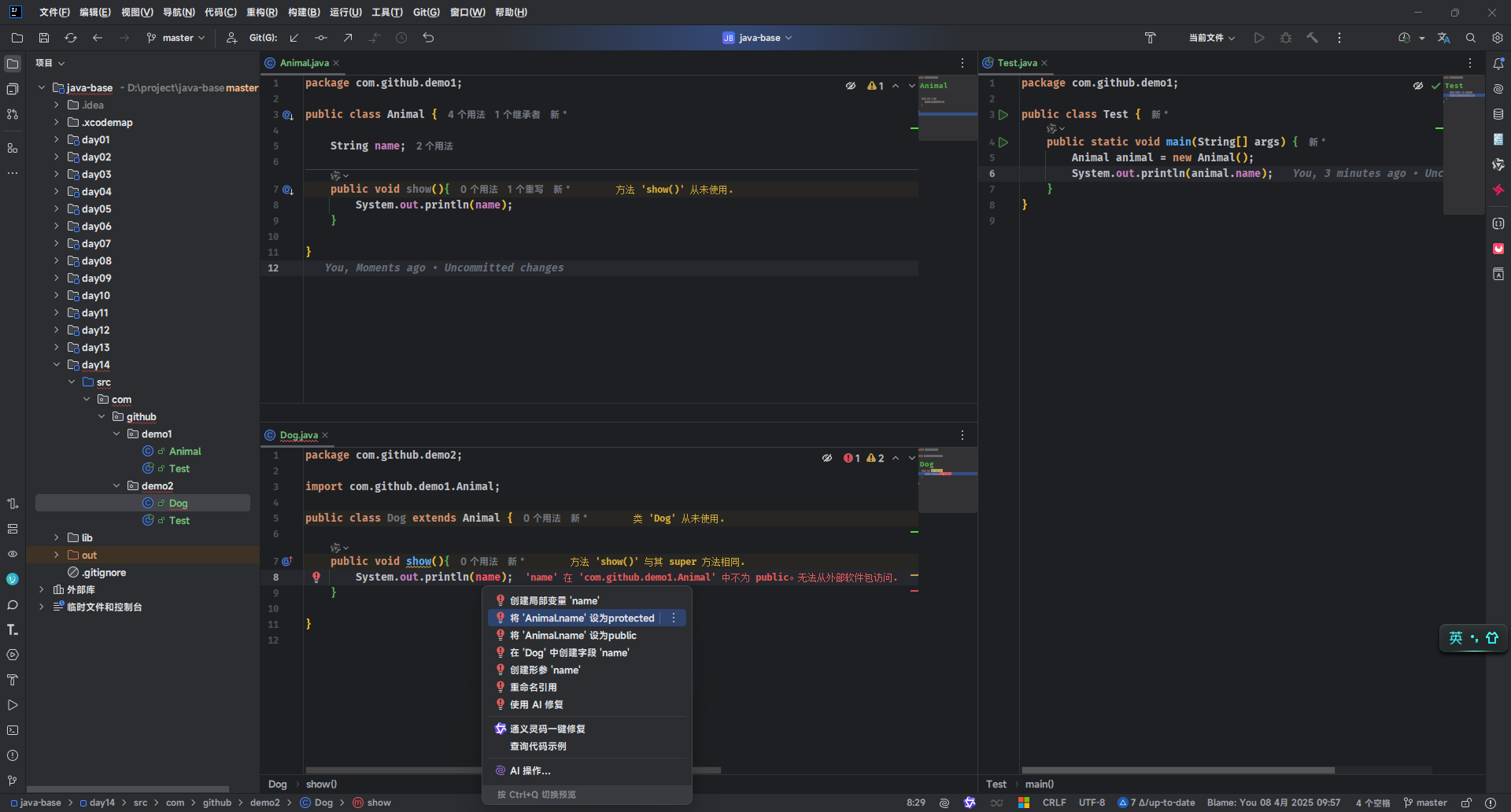Click the Debug bug icon
Screen dimensions: 1511x812
click(x=1286, y=38)
